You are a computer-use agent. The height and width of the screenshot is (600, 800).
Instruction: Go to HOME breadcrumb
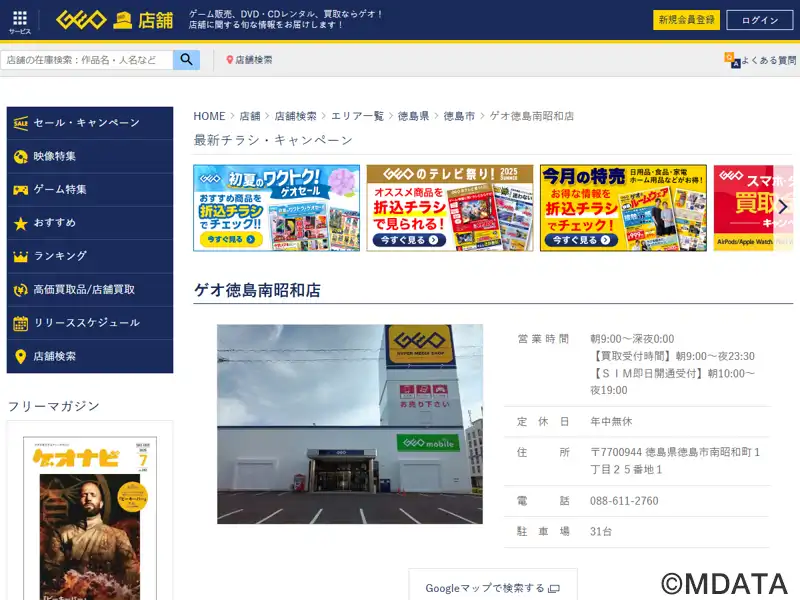point(209,116)
